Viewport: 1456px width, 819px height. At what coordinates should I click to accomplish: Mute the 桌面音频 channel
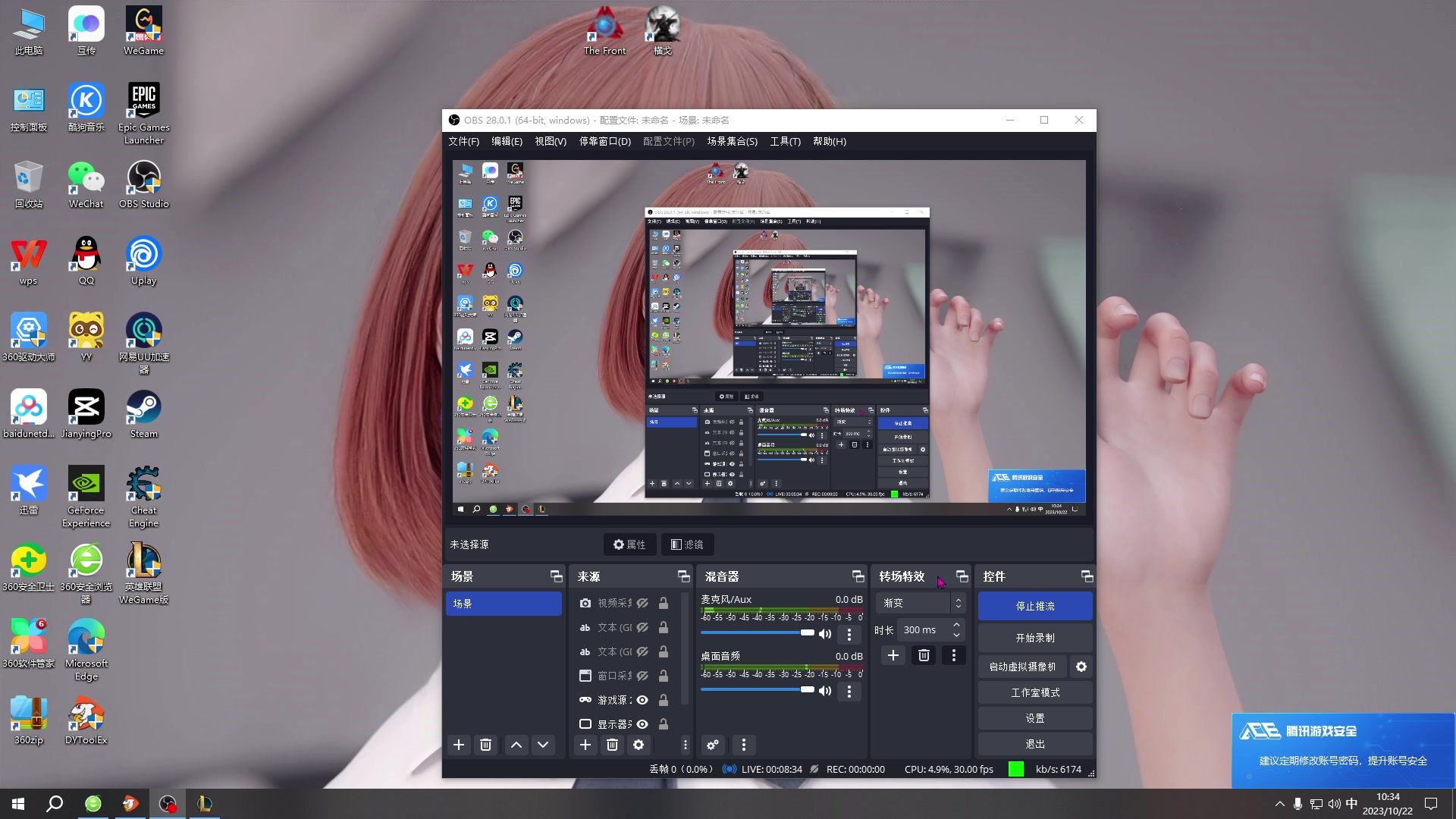point(825,691)
